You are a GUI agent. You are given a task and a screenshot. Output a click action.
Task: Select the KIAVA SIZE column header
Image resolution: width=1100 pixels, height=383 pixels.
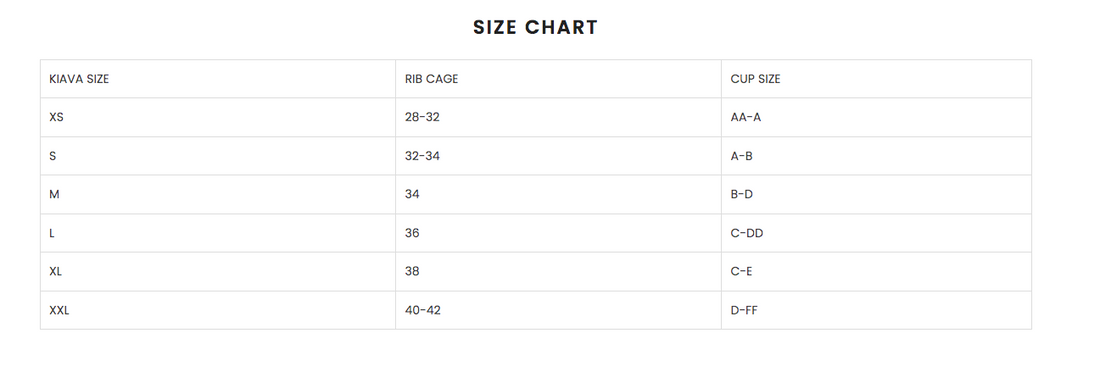(x=218, y=79)
